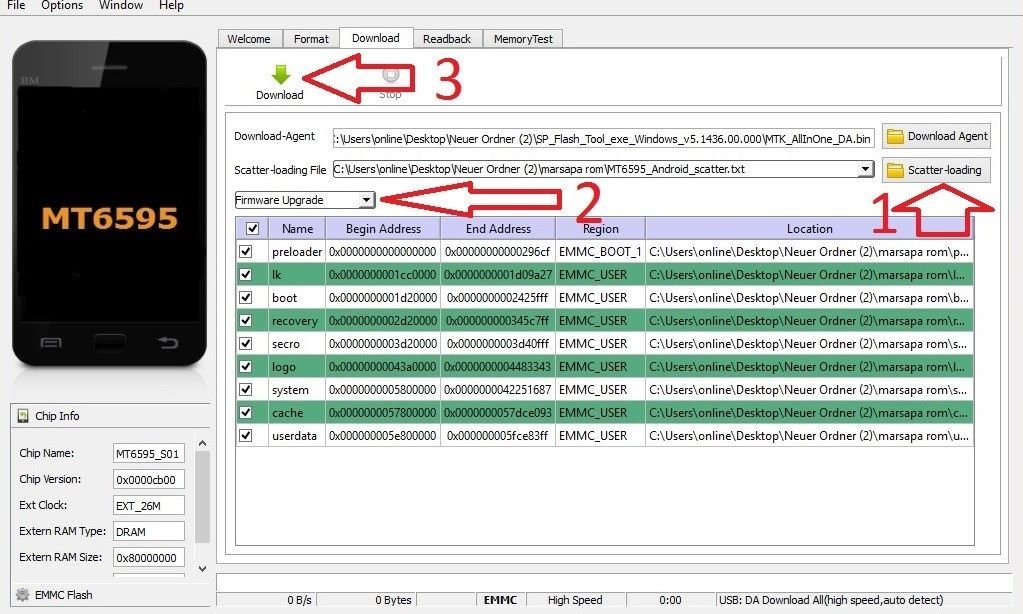Uncheck the cache partition checkbox
Image resolution: width=1023 pixels, height=614 pixels.
(x=246, y=412)
